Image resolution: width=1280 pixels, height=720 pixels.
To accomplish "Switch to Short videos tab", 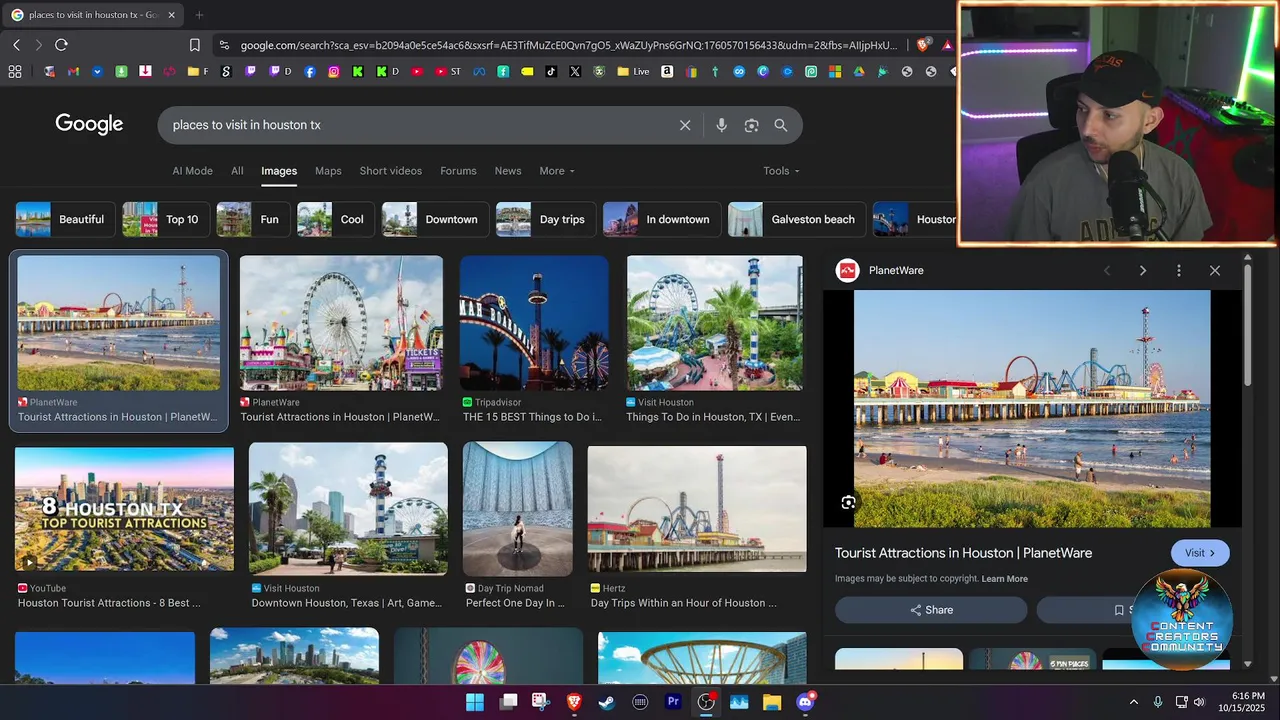I will (x=391, y=171).
